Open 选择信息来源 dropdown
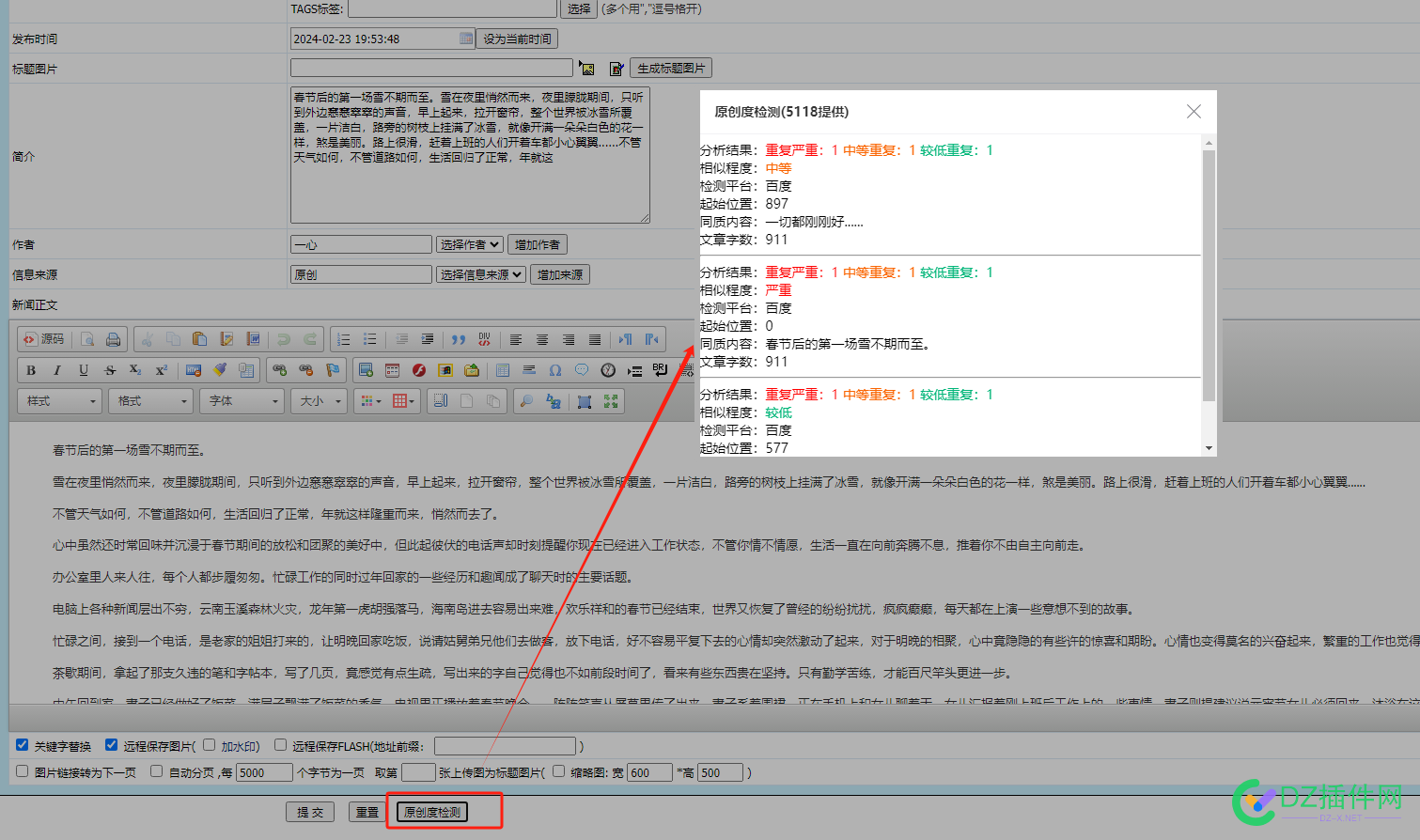1420x840 pixels. (480, 275)
